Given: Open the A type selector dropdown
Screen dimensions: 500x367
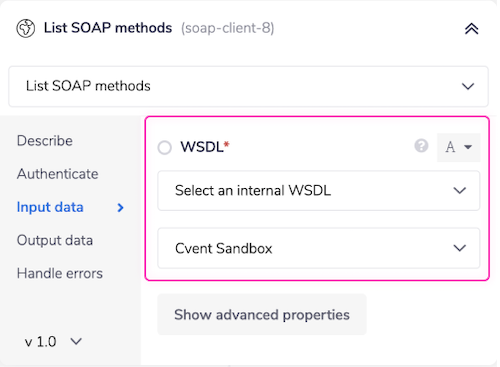Looking at the screenshot, I should pos(459,147).
